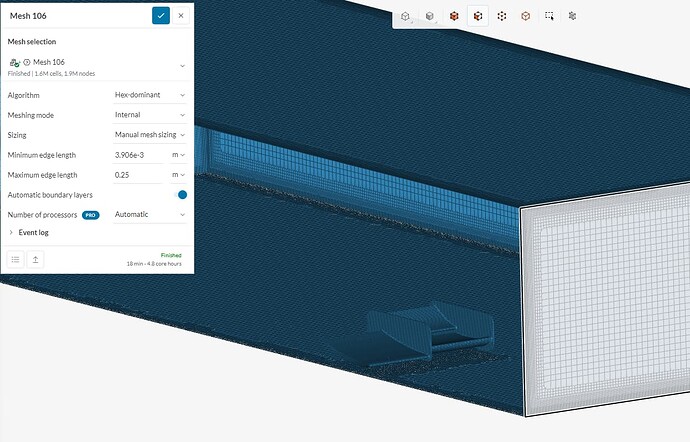Click the Finished status text
Screen dimensions: 690x442
[171, 255]
